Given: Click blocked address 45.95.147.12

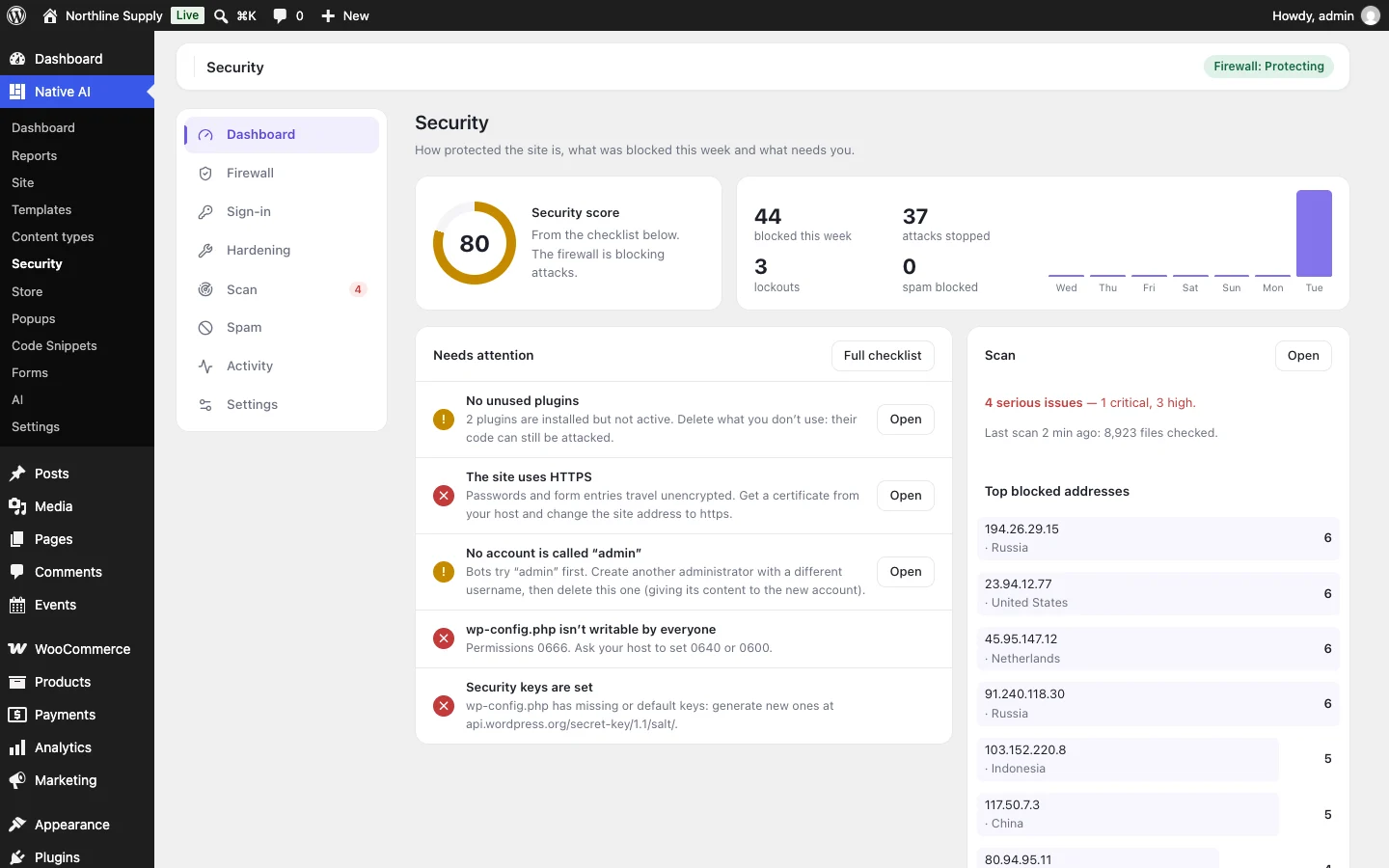Looking at the screenshot, I should pyautogui.click(x=1158, y=649).
